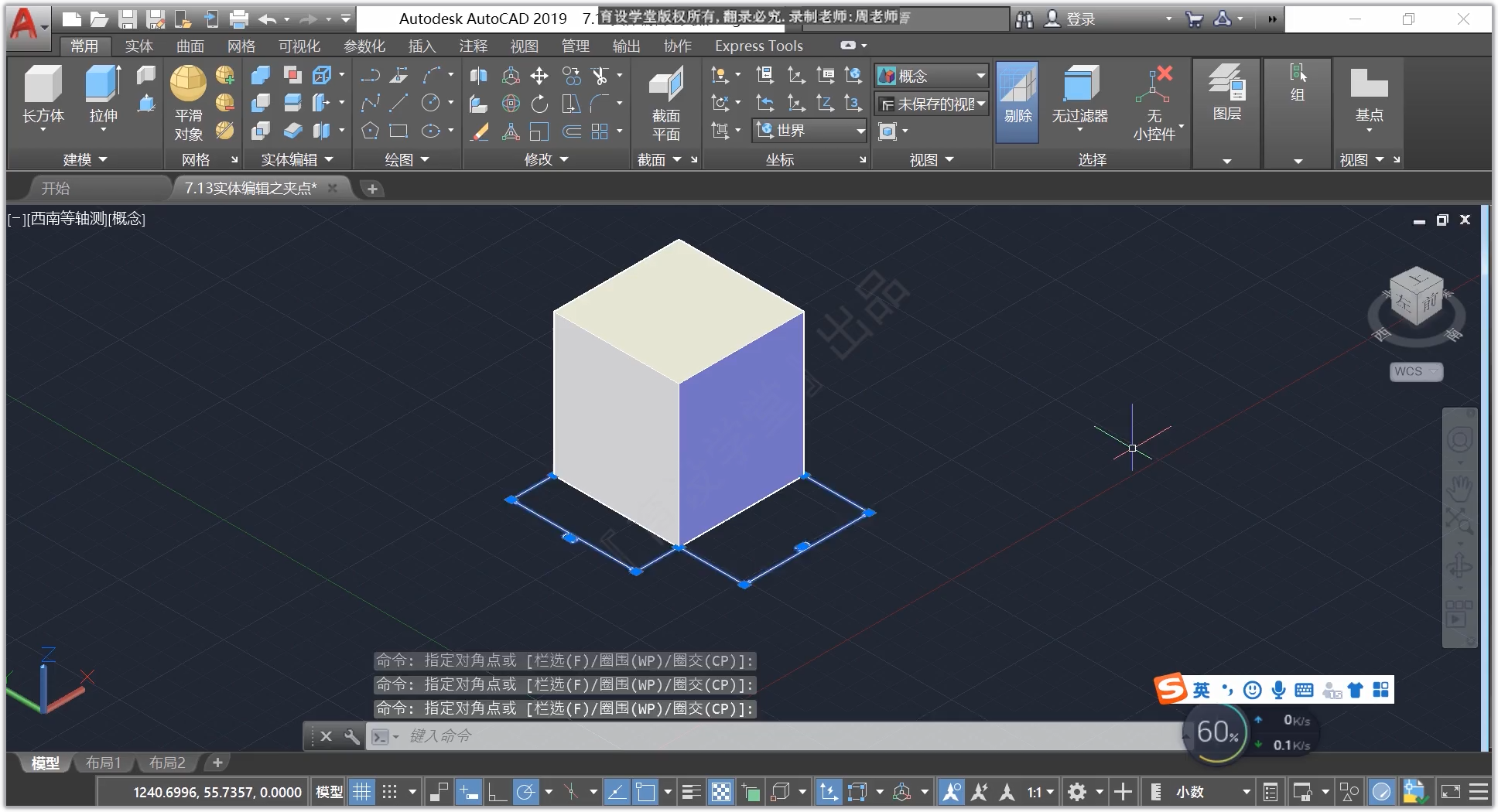Toggle transparency display in status bar
Viewport: 1498px width, 812px height.
point(721,792)
